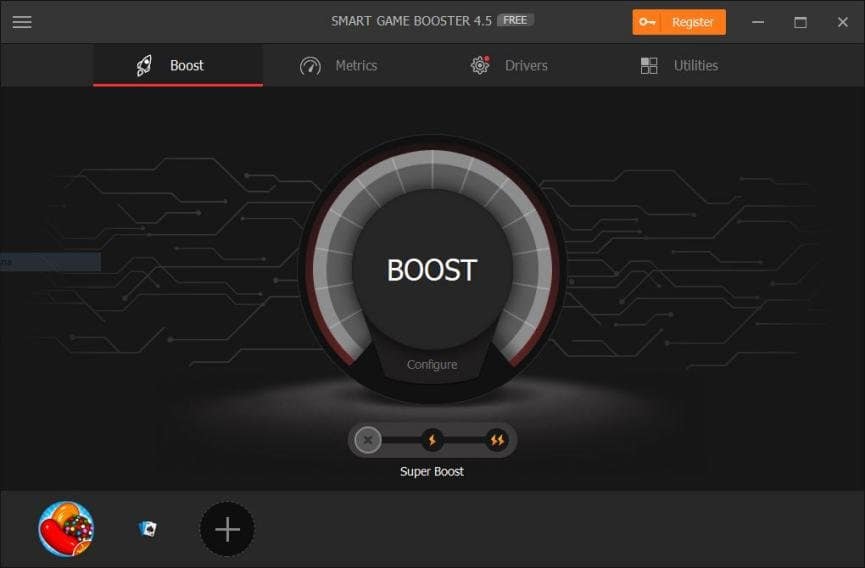Screen dimensions: 865x568
Task: Click the FREE edition badge
Action: 515,20
